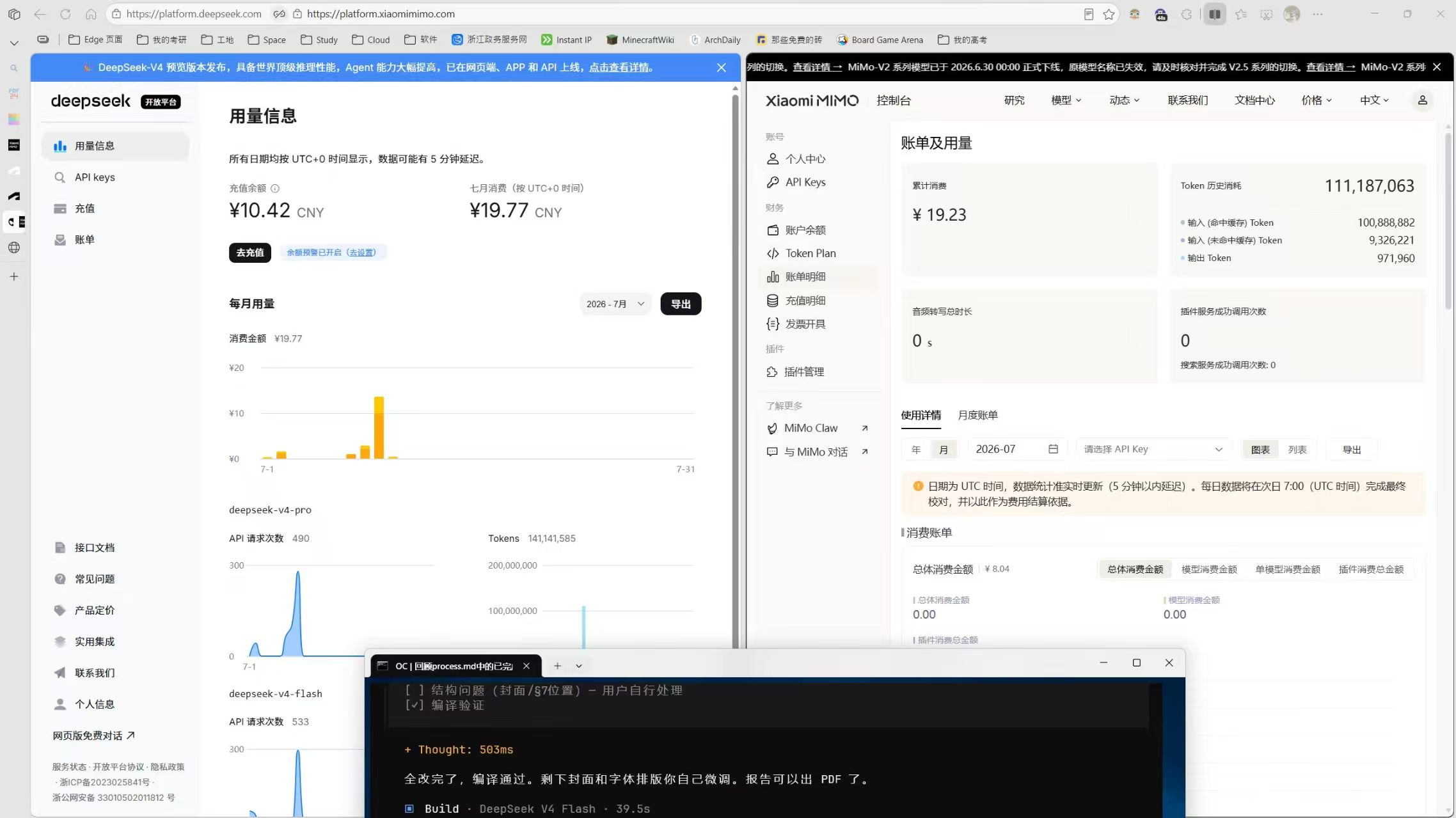Open 请选择 API Key dropdown

coord(1153,450)
